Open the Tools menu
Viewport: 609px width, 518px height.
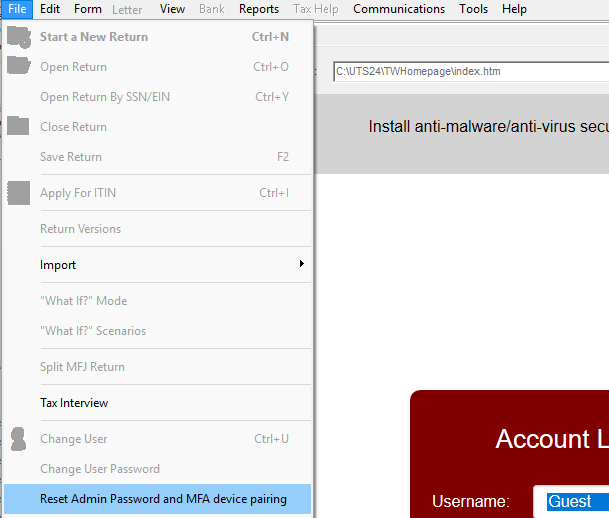point(474,9)
